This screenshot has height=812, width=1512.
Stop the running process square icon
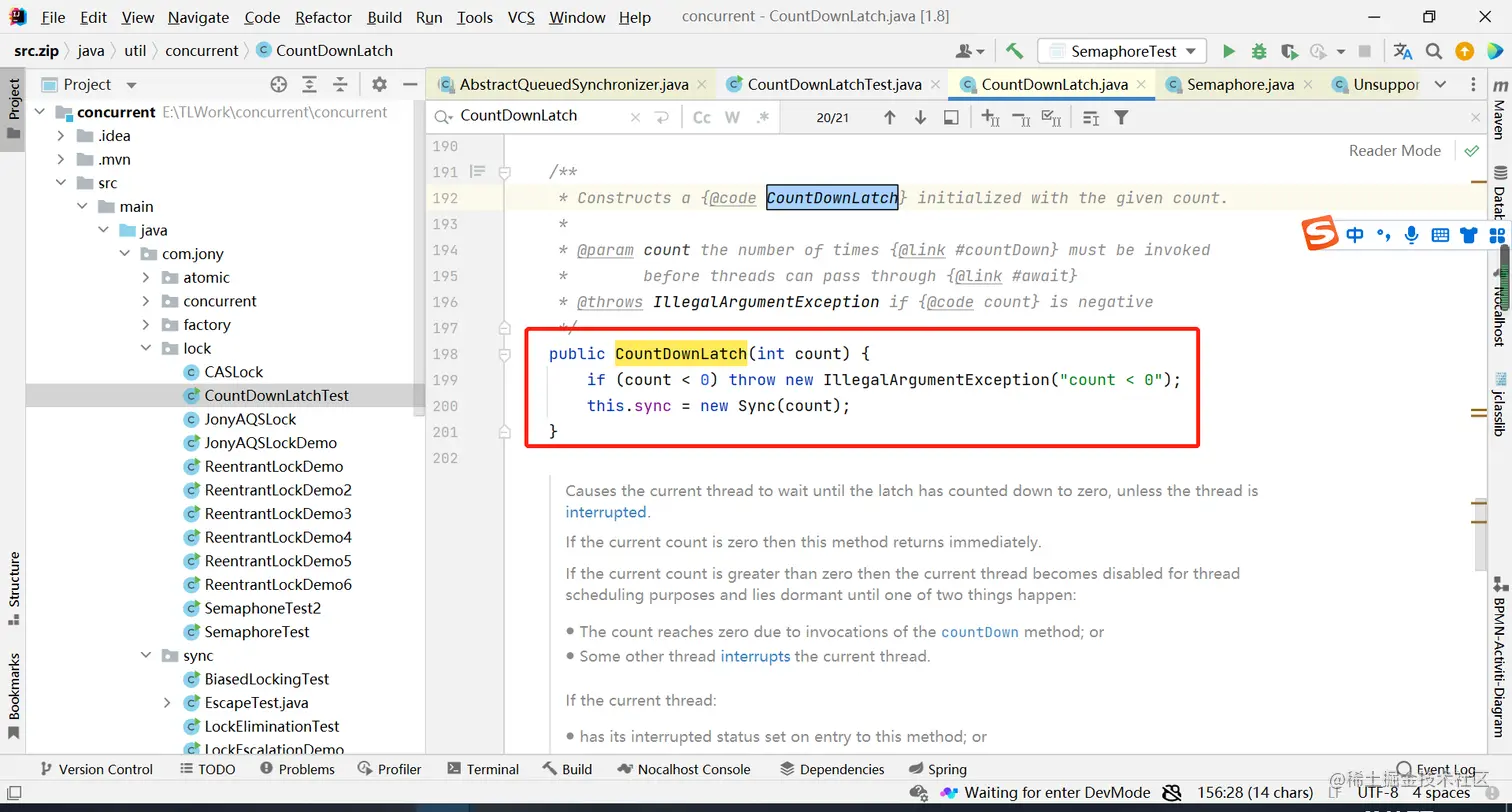point(1365,51)
